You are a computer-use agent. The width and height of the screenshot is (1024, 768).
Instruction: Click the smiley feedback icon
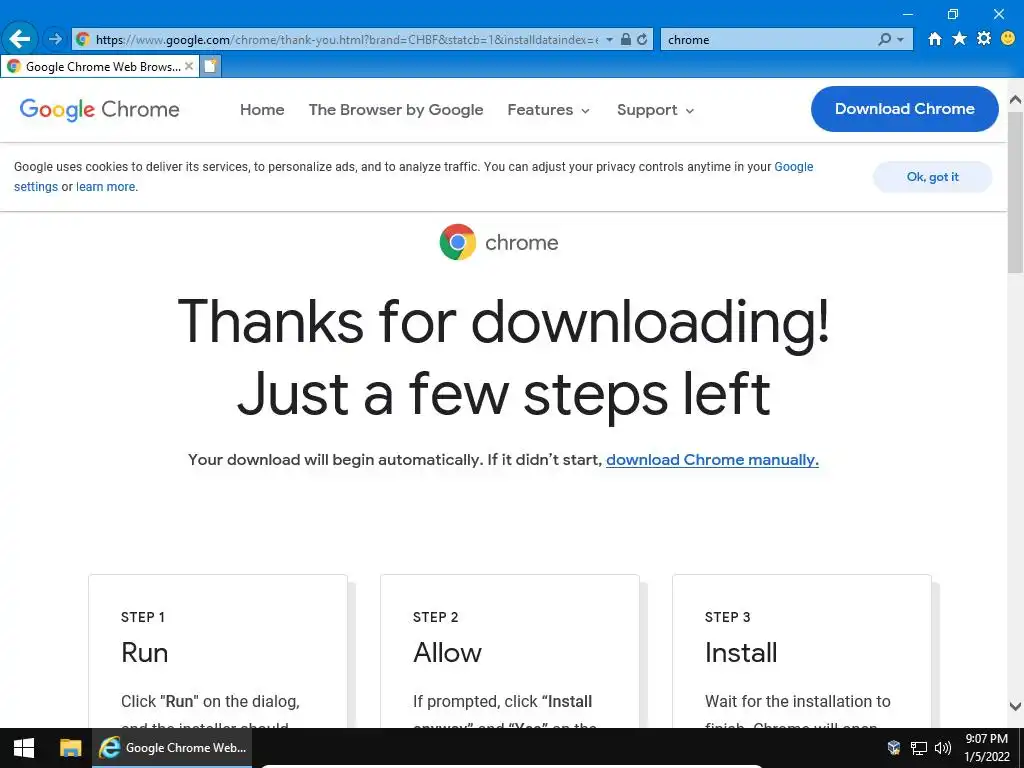(1008, 39)
